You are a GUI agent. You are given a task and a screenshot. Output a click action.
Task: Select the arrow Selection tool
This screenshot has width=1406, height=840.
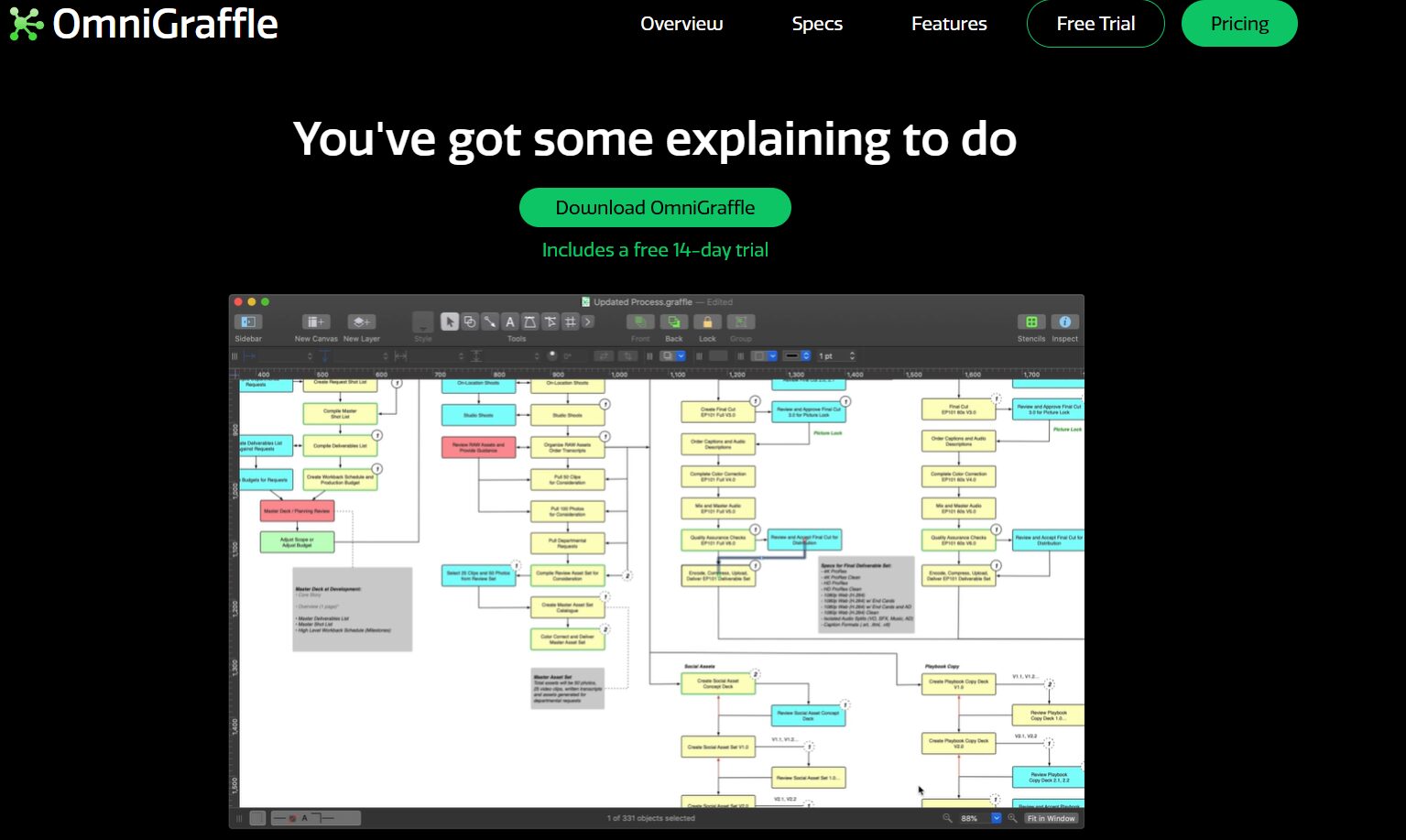click(x=450, y=322)
